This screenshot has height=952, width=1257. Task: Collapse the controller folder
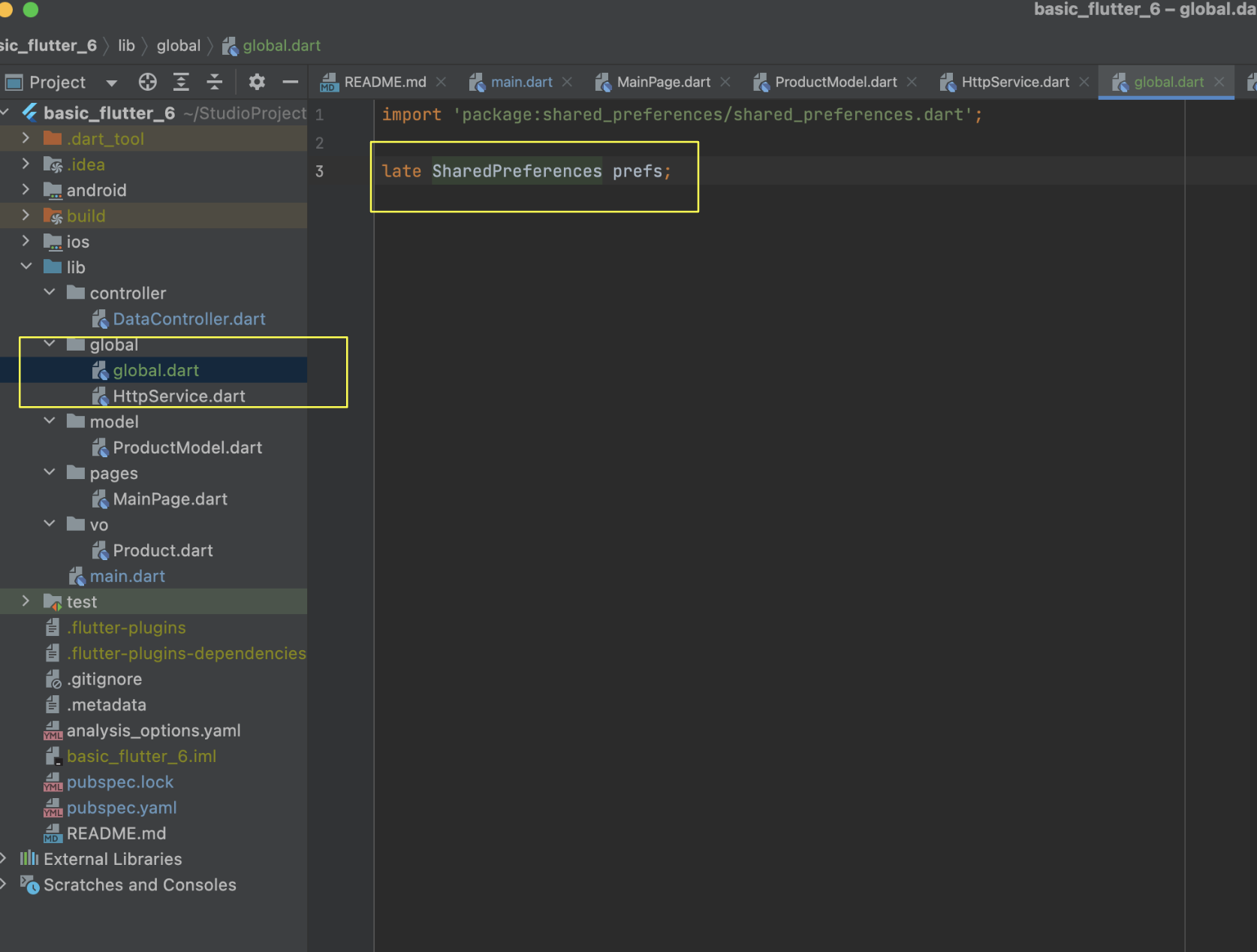pos(50,292)
